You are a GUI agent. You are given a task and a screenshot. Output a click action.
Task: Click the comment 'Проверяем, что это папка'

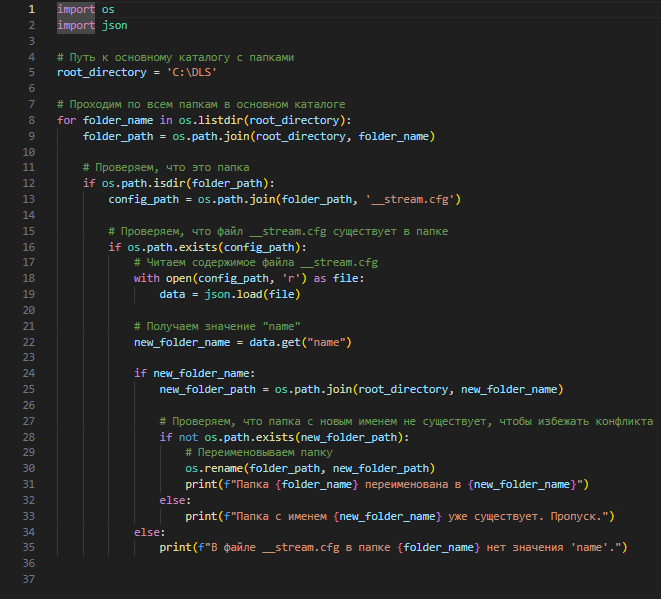click(x=166, y=168)
